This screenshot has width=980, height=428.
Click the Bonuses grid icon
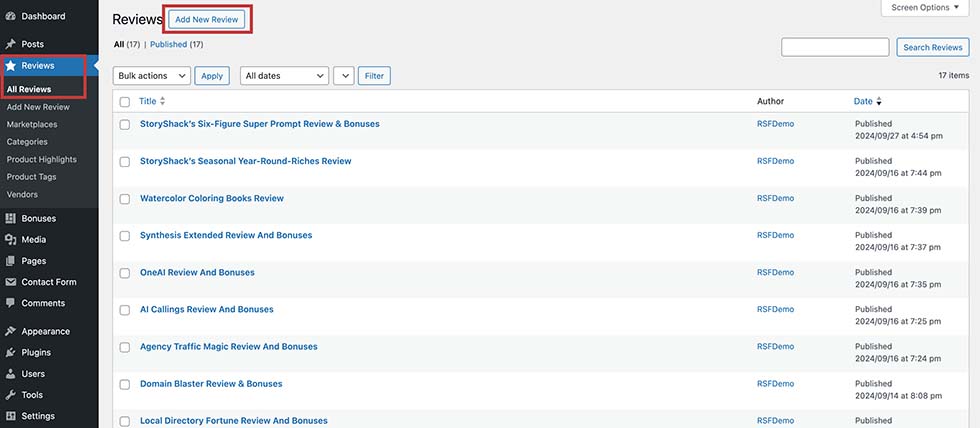(x=10, y=219)
